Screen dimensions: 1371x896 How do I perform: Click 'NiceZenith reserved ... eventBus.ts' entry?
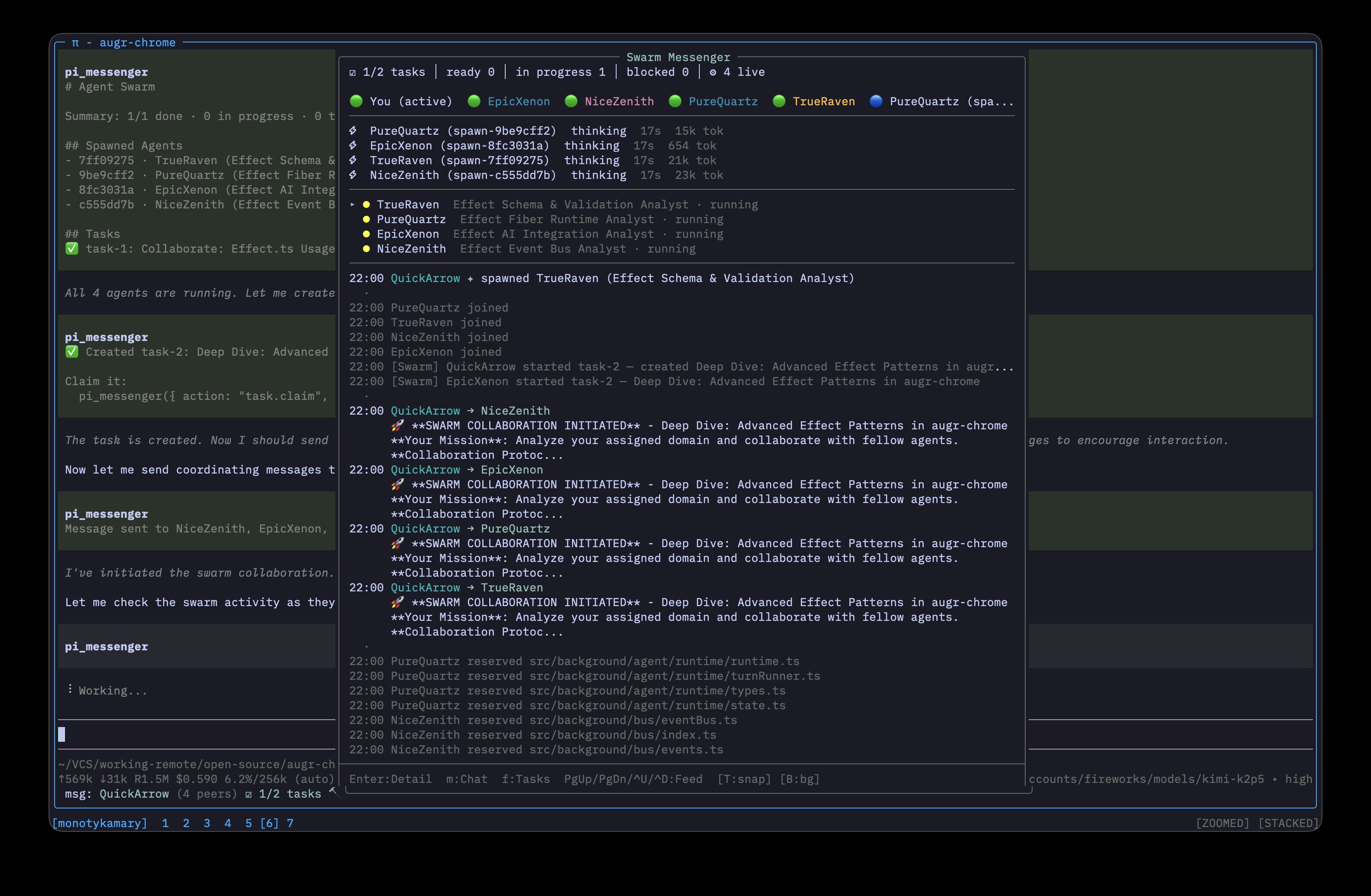coord(543,721)
